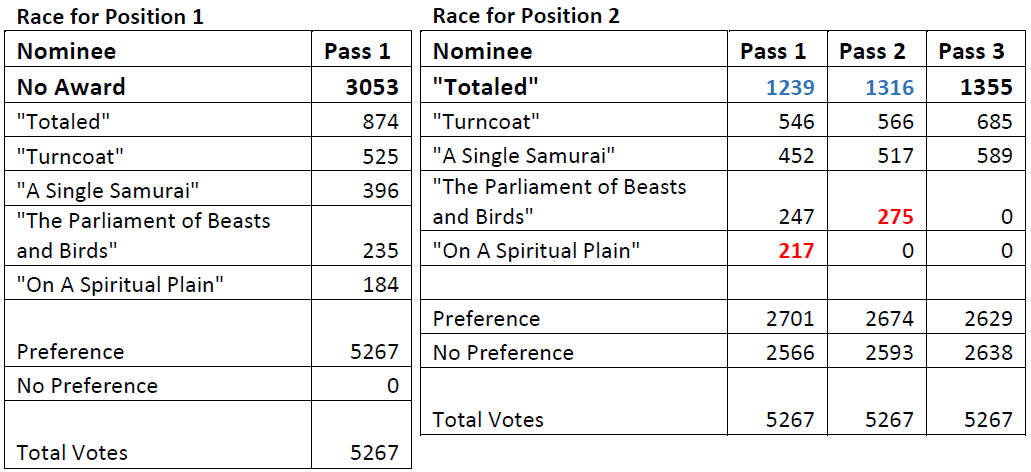Select the red 275 cell

click(x=894, y=217)
